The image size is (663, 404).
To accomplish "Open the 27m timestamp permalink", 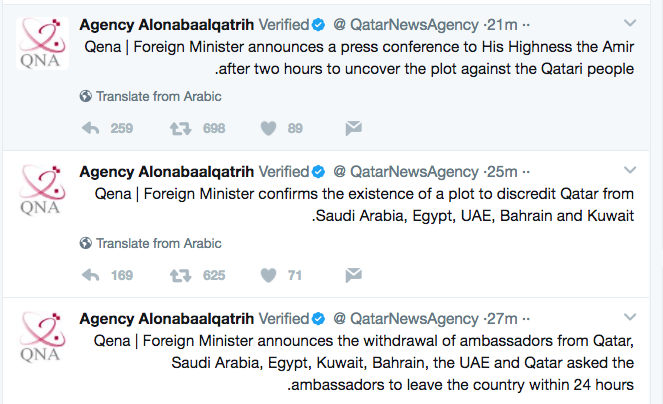I will pos(502,319).
